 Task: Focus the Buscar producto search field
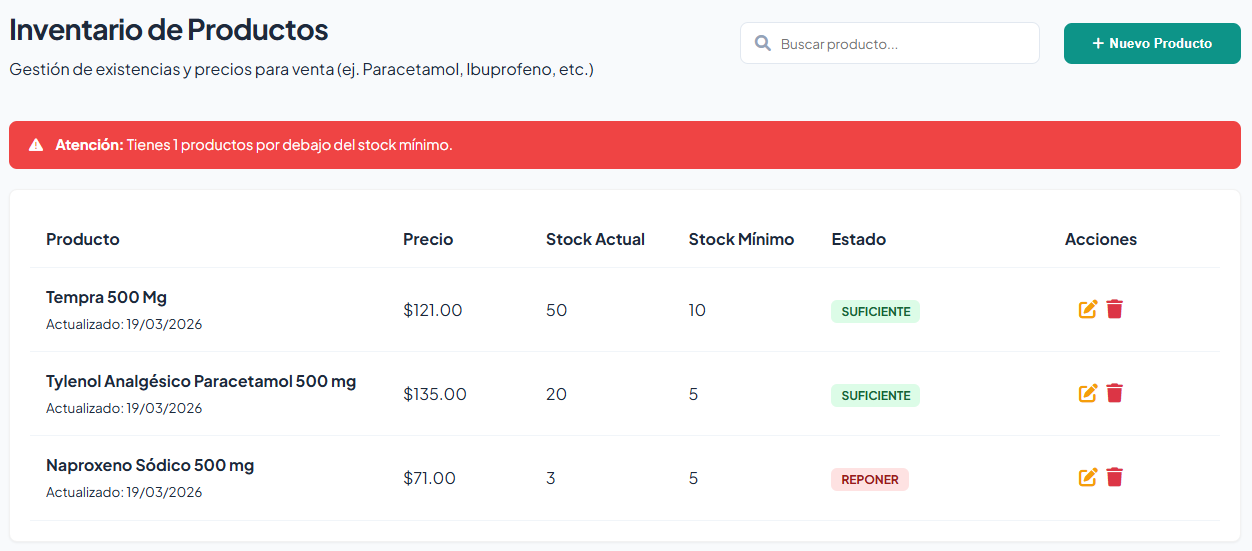[900, 44]
